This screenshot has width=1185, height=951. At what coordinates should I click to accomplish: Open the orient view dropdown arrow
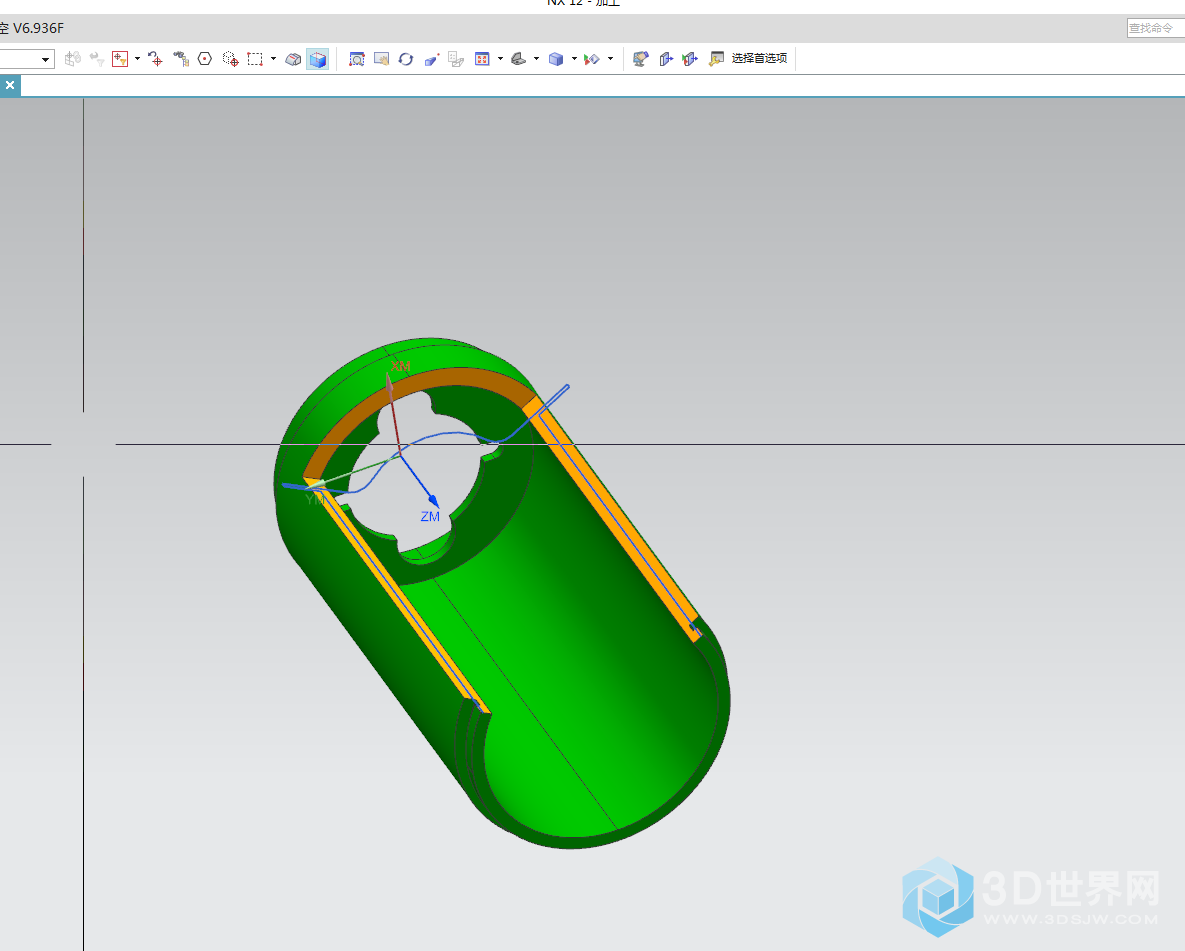(x=500, y=59)
